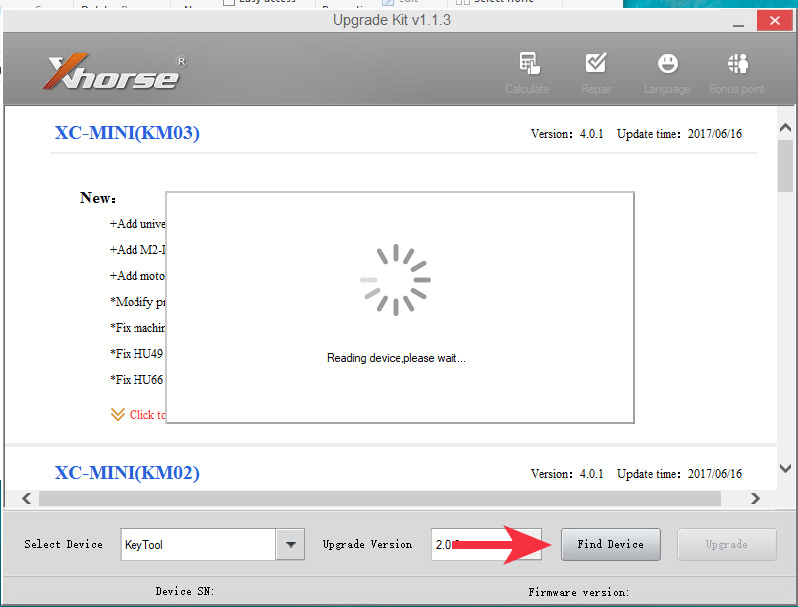The height and width of the screenshot is (607, 798).
Task: Click the 'New:' changelog heading
Action: (x=98, y=198)
